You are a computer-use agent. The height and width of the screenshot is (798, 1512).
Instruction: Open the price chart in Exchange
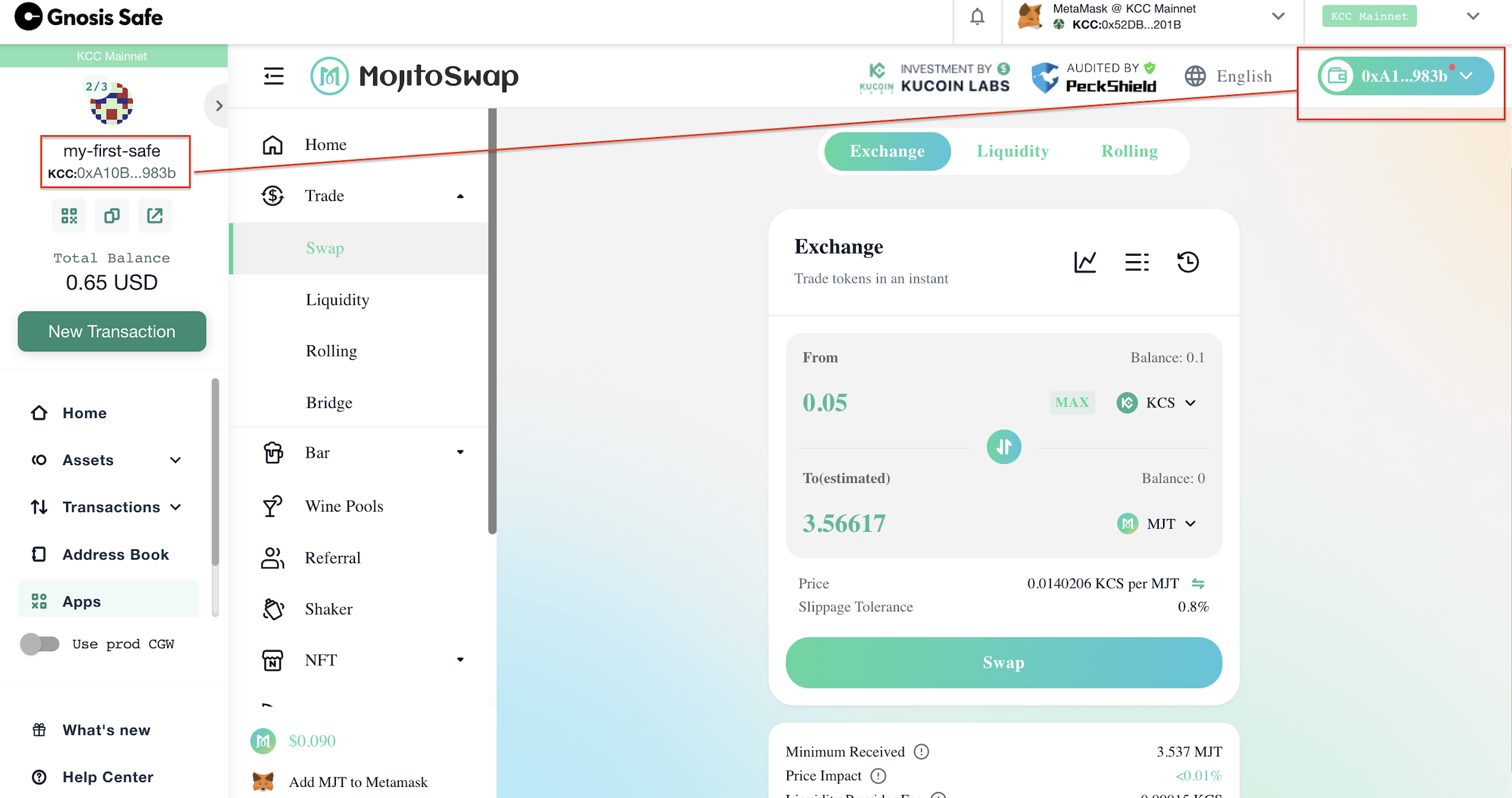pyautogui.click(x=1085, y=262)
